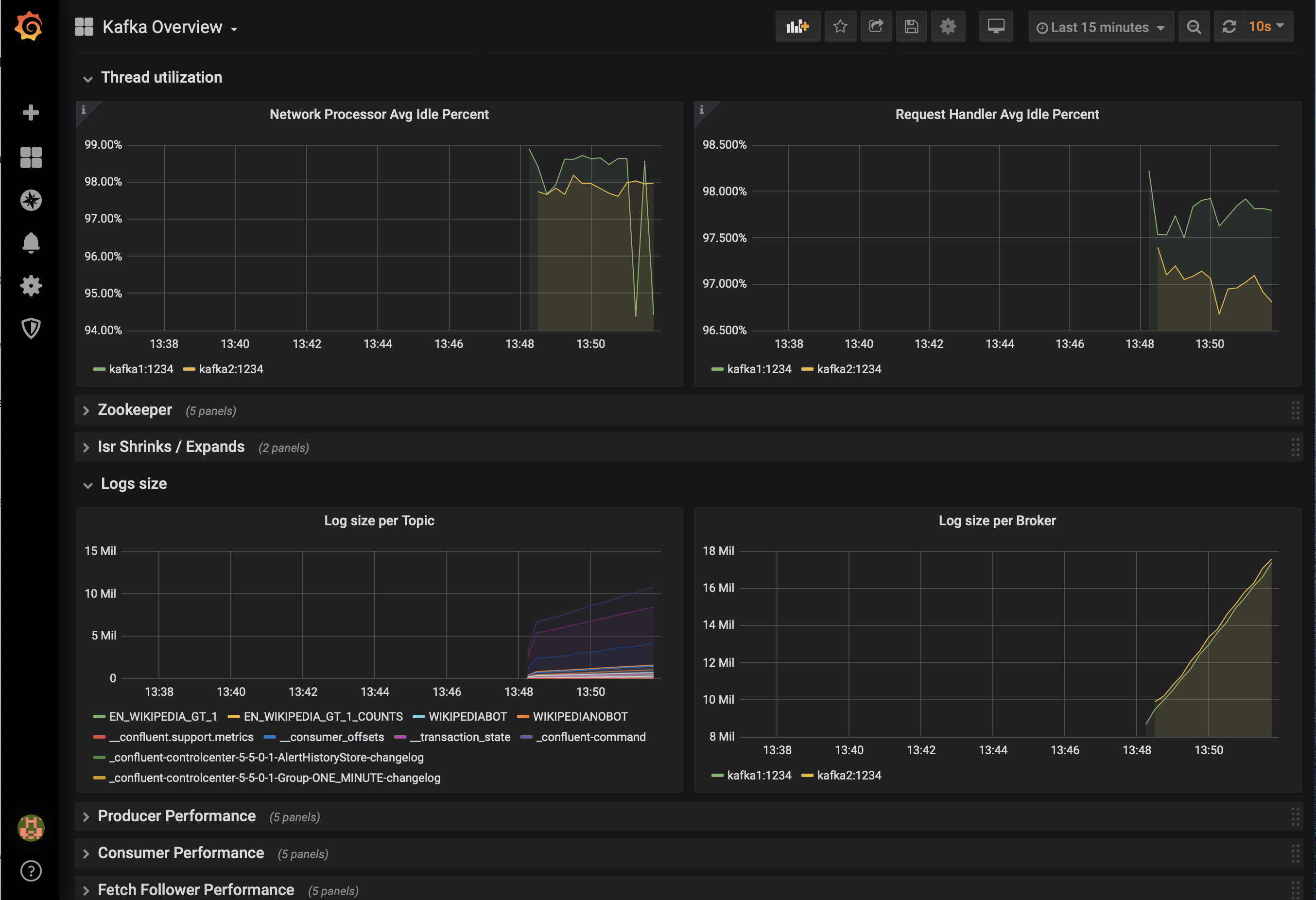Click the Share dashboard icon

pyautogui.click(x=876, y=27)
